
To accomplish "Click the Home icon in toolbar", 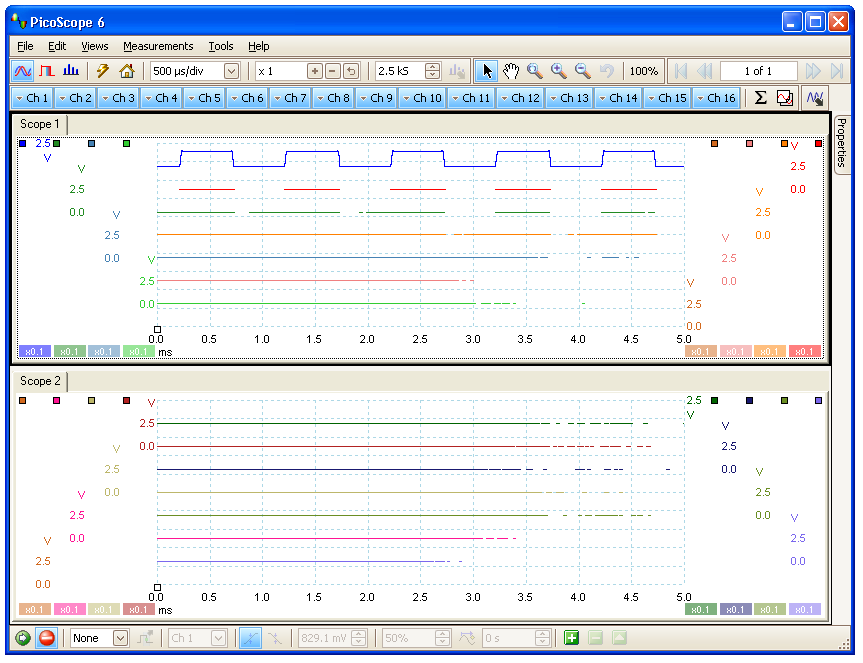I will [x=127, y=71].
